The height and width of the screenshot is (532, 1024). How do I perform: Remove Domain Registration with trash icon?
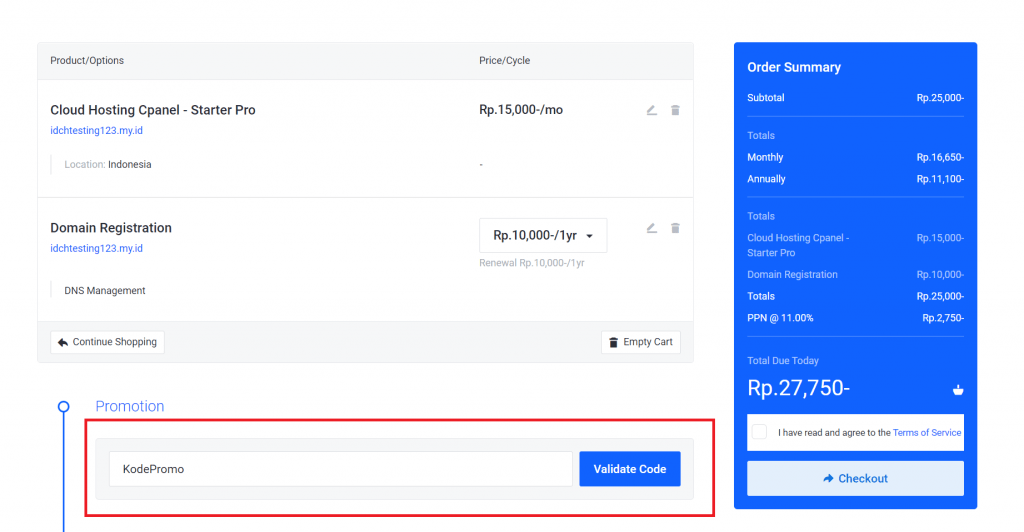pos(675,228)
